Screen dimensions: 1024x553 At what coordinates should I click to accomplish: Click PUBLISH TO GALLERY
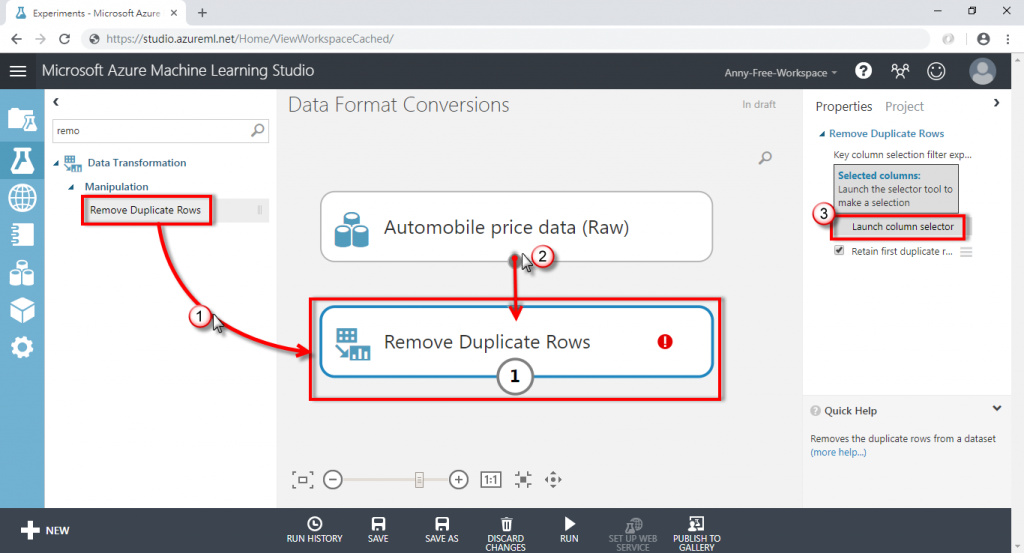click(696, 534)
